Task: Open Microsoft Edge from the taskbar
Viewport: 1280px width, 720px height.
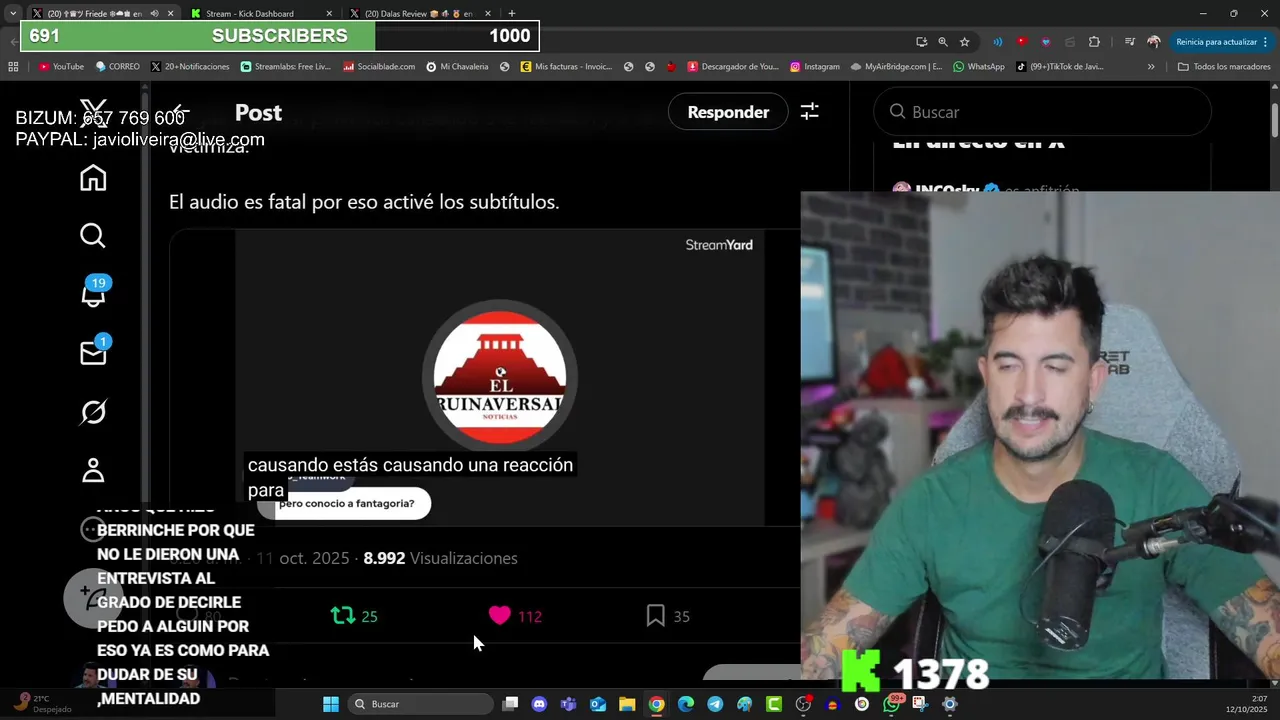Action: coord(686,704)
